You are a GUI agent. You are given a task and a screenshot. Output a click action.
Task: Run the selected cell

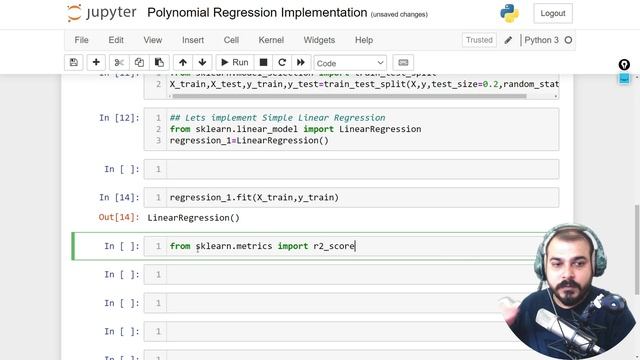pyautogui.click(x=235, y=62)
